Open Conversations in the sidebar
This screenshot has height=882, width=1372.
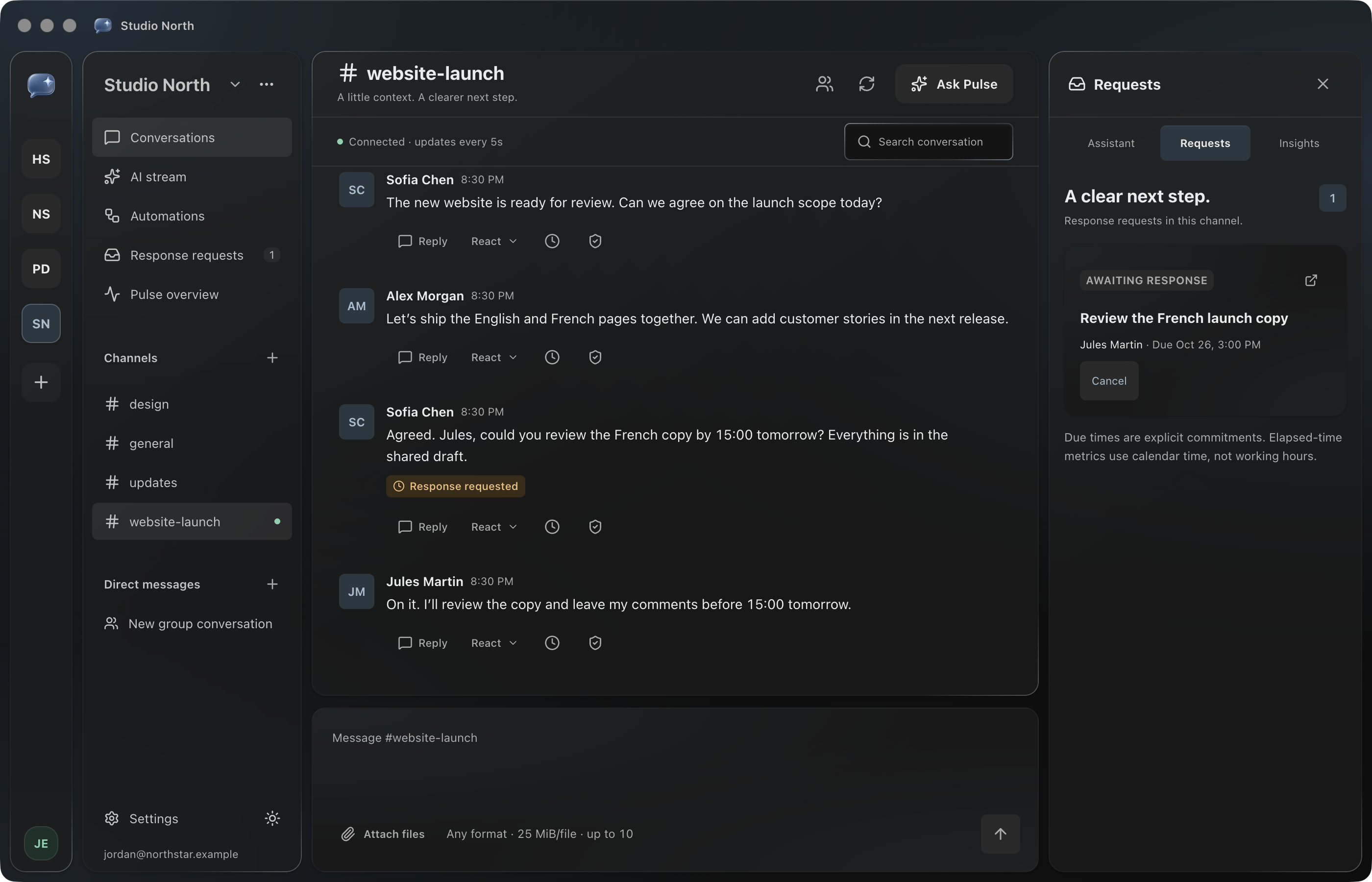[x=192, y=138]
